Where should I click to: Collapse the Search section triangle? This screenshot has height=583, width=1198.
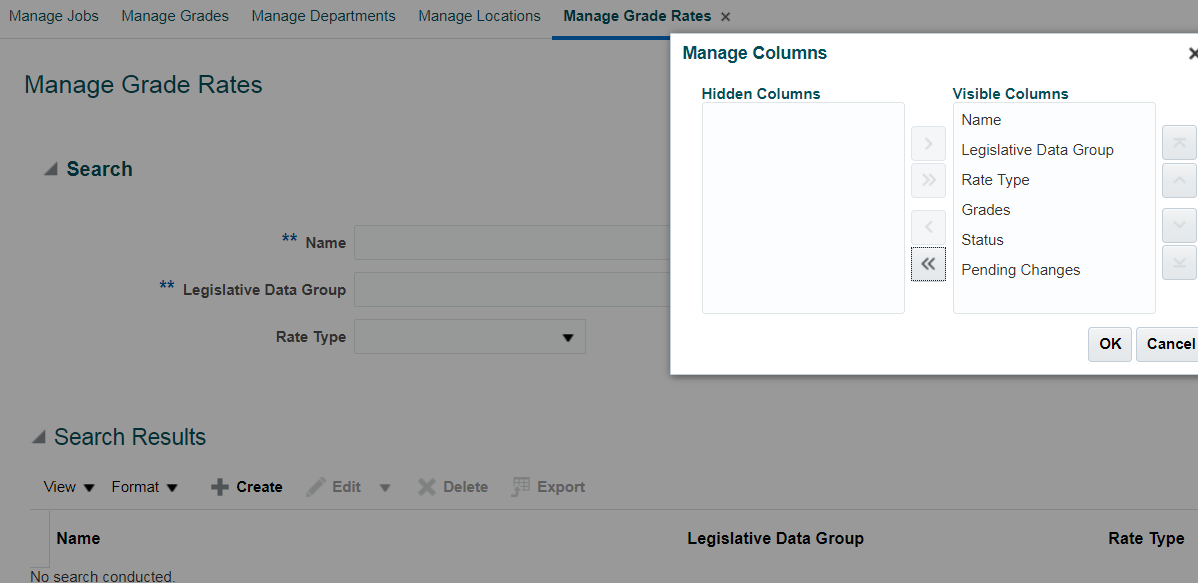click(50, 169)
